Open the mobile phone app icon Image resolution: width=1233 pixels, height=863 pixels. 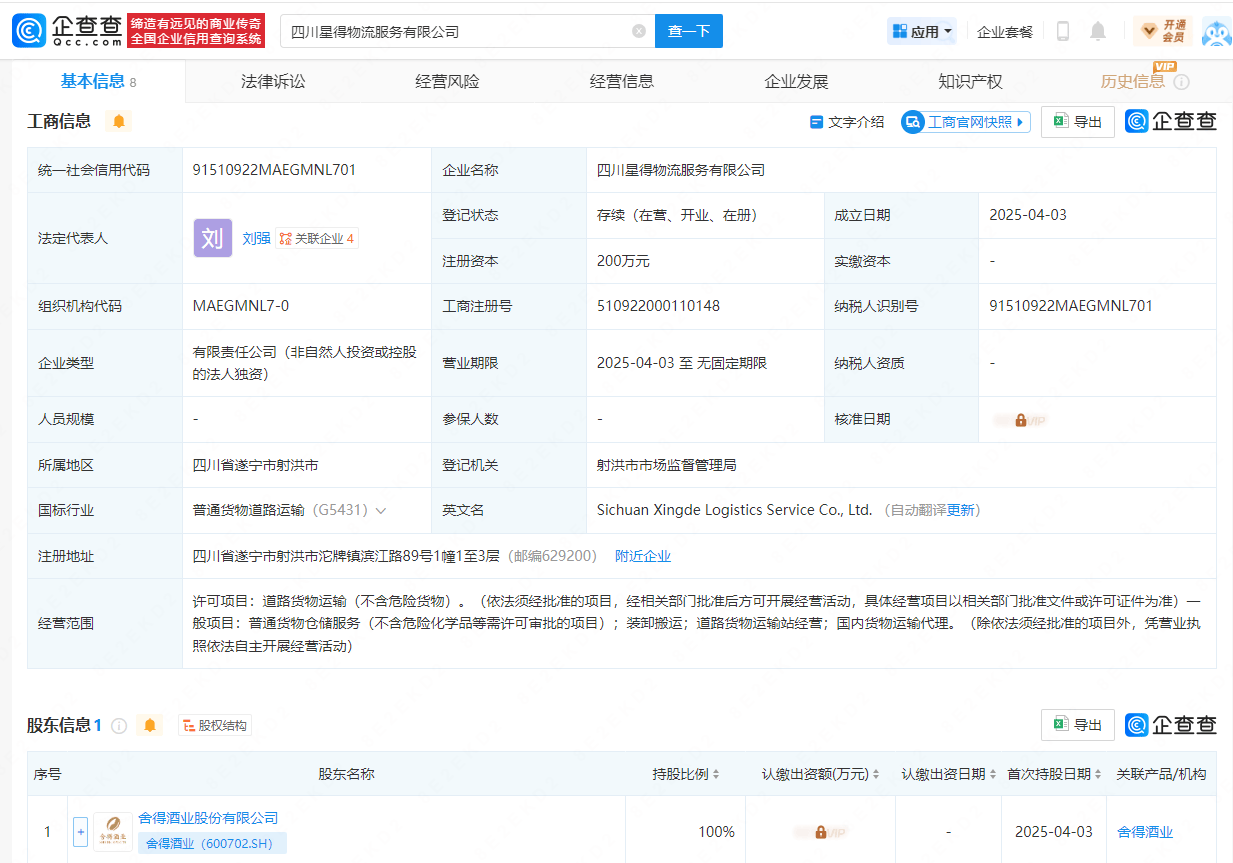[1062, 31]
